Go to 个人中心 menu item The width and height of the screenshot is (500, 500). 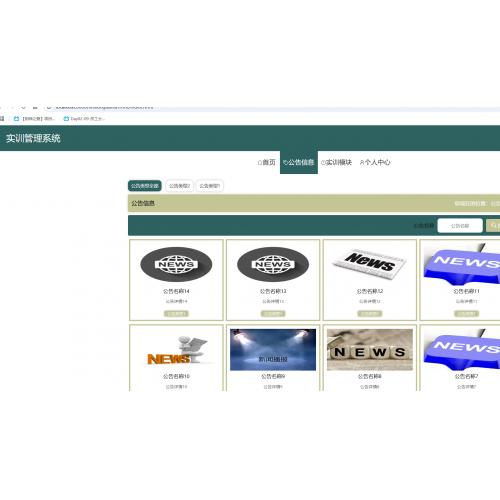pos(375,162)
